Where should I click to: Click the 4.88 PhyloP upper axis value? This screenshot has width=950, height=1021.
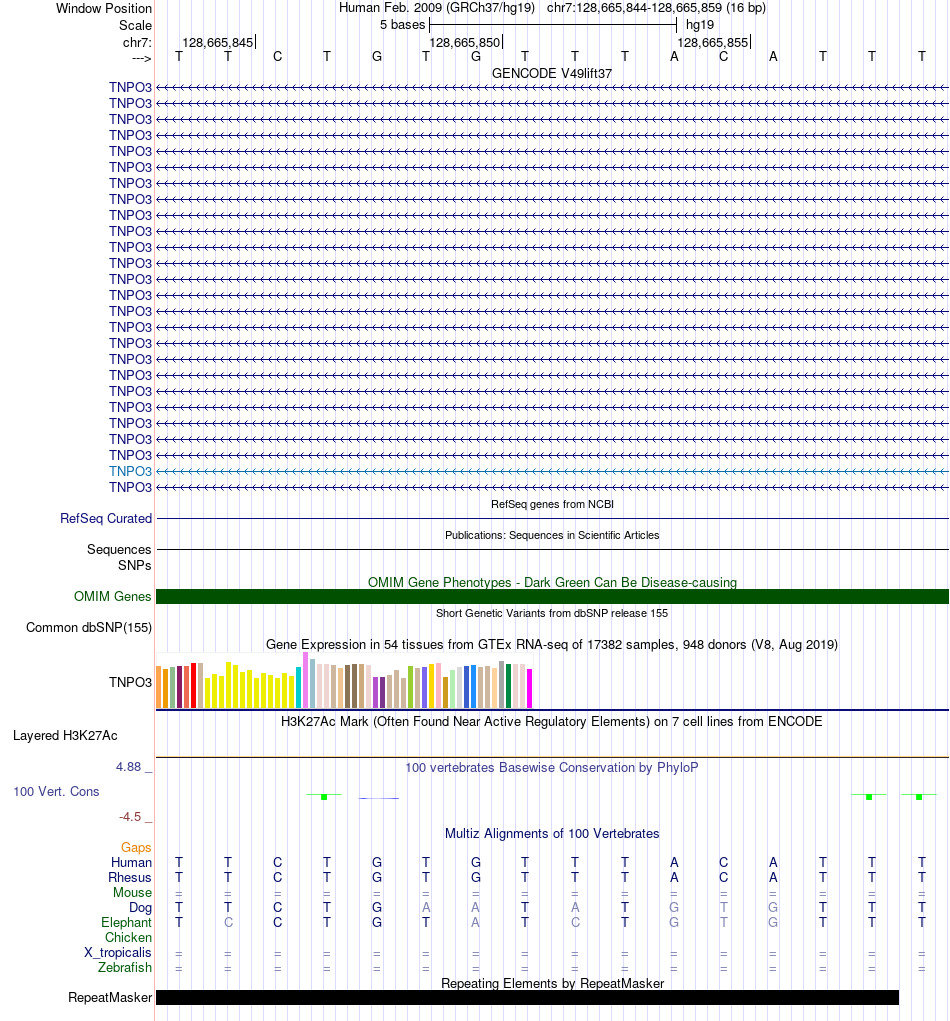click(x=129, y=766)
